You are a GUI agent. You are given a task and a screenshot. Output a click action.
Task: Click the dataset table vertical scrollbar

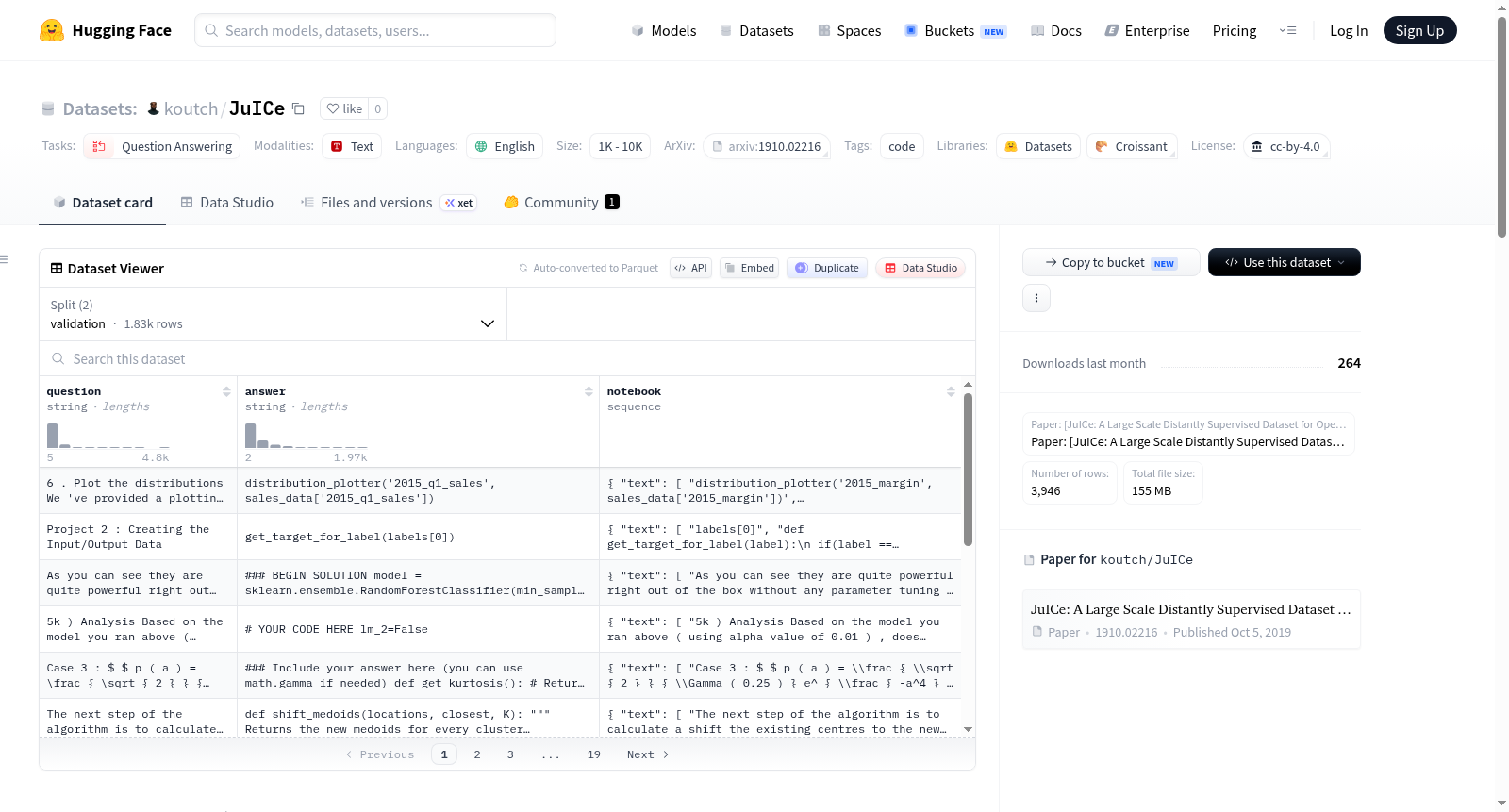pyautogui.click(x=968, y=469)
